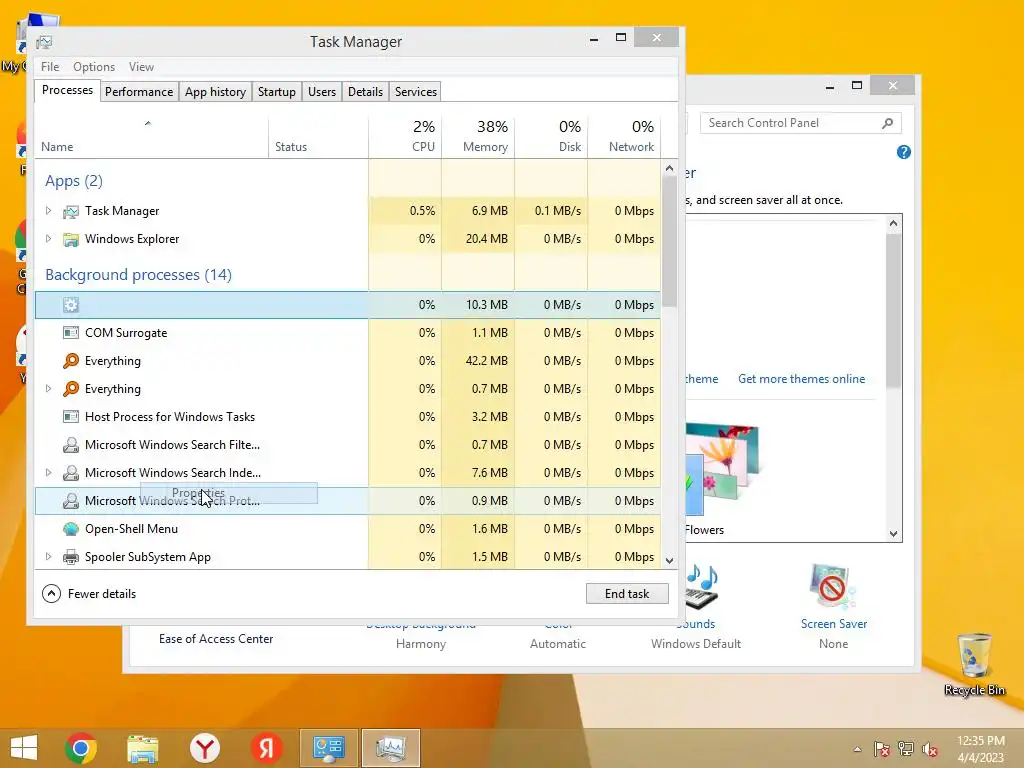Click the Task Manager taskbar button
This screenshot has width=1024, height=768.
391,748
